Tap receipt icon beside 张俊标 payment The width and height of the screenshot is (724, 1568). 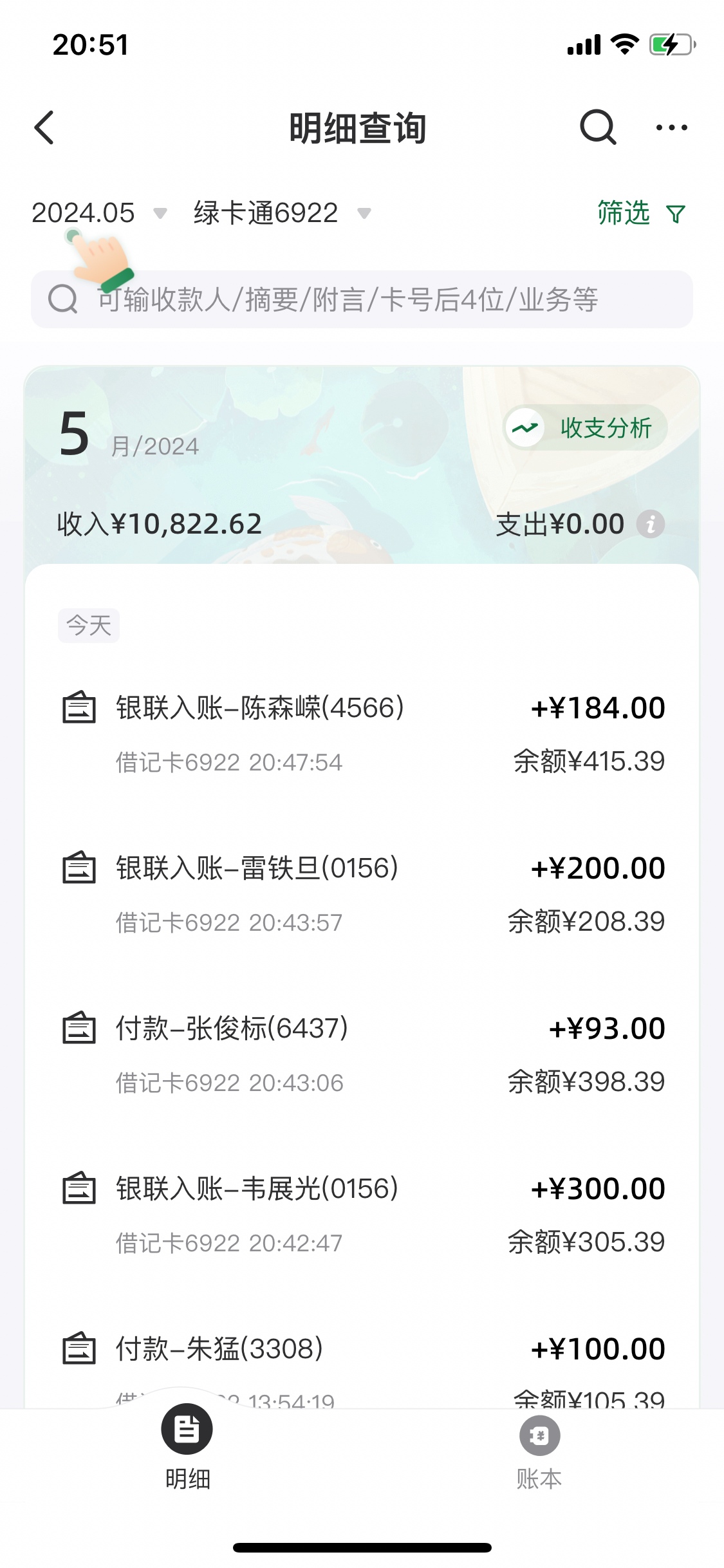(x=79, y=1028)
